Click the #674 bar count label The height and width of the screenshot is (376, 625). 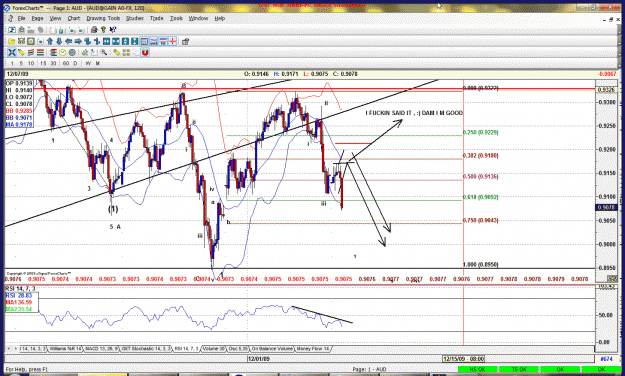pyautogui.click(x=606, y=359)
